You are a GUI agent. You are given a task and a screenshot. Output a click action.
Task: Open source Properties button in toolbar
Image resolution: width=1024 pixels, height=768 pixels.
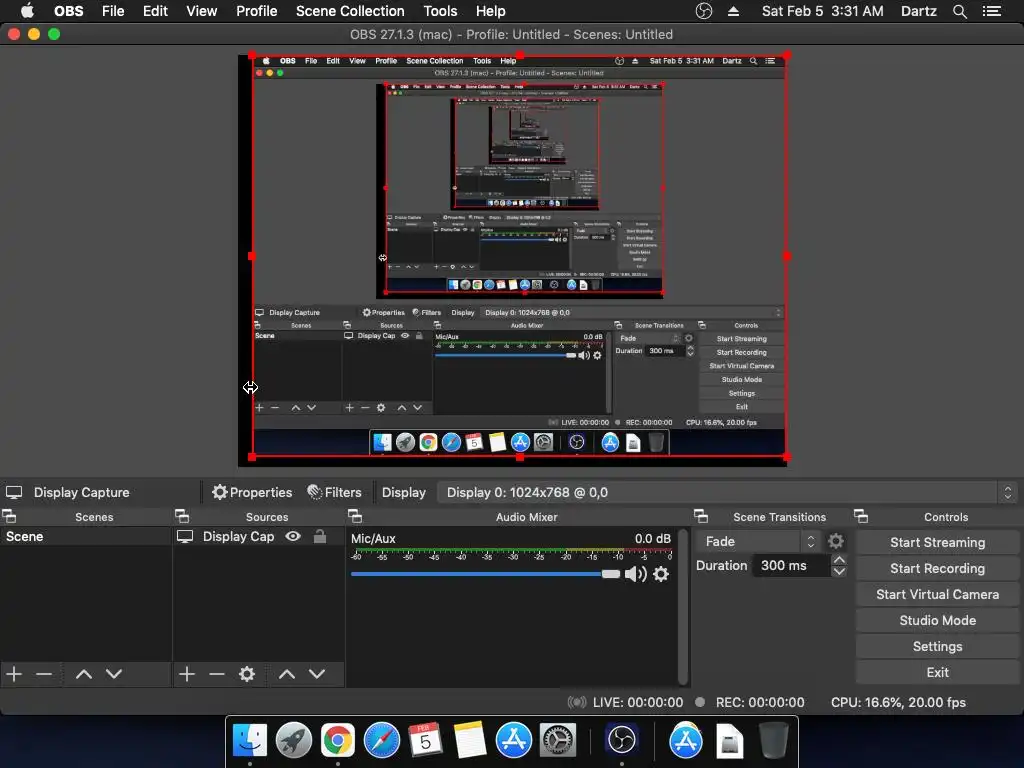click(x=252, y=492)
